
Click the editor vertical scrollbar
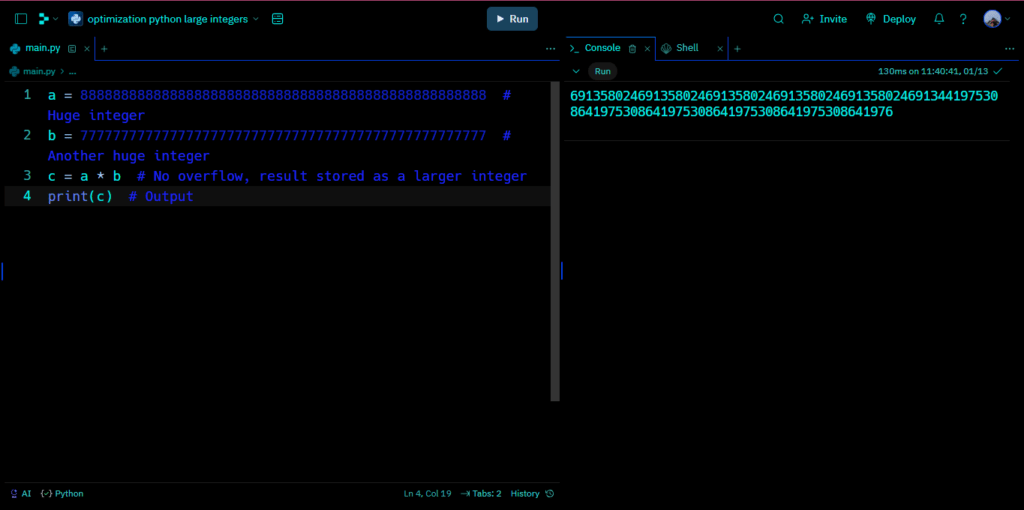click(555, 241)
